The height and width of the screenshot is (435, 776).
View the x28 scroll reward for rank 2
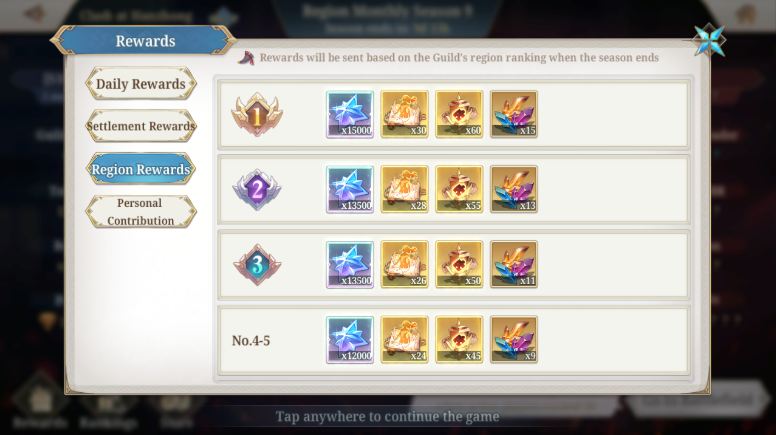point(404,190)
